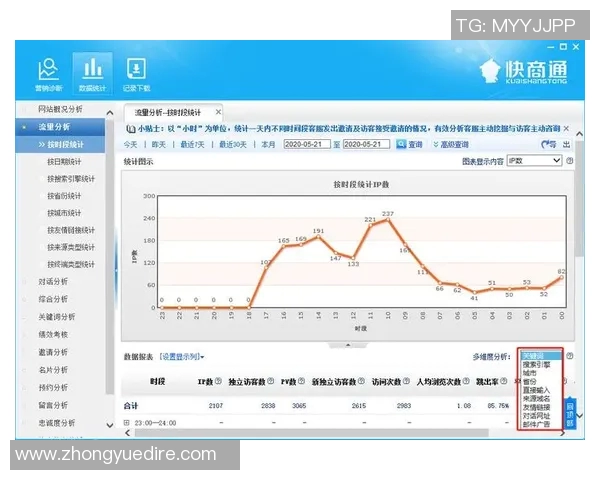The height and width of the screenshot is (480, 600).
Task: Select 按来源类型统计 in the sidebar
Action: point(71,247)
